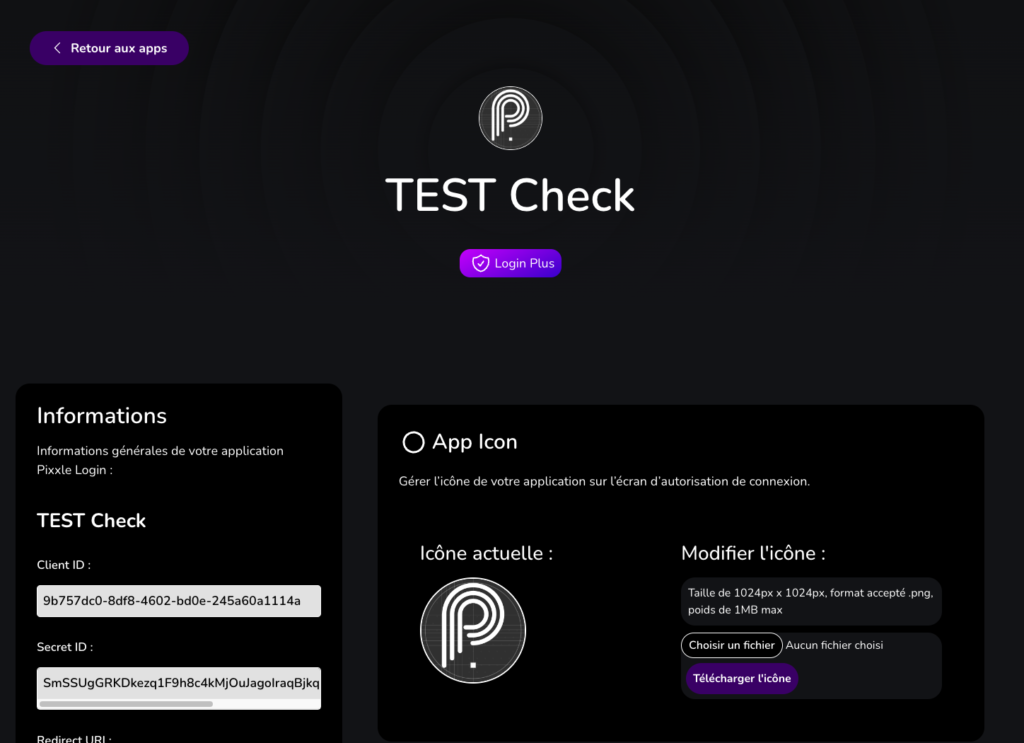The width and height of the screenshot is (1024, 743).
Task: Click the App Icon section heading
Action: tap(475, 442)
